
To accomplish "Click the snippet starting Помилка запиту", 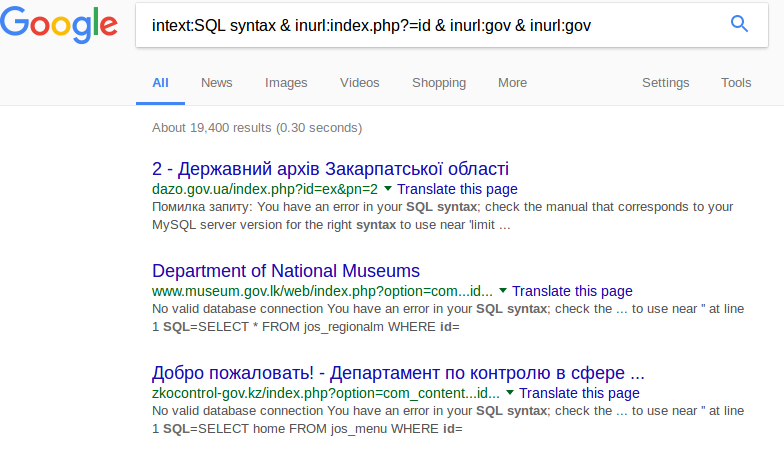I will click(x=442, y=216).
